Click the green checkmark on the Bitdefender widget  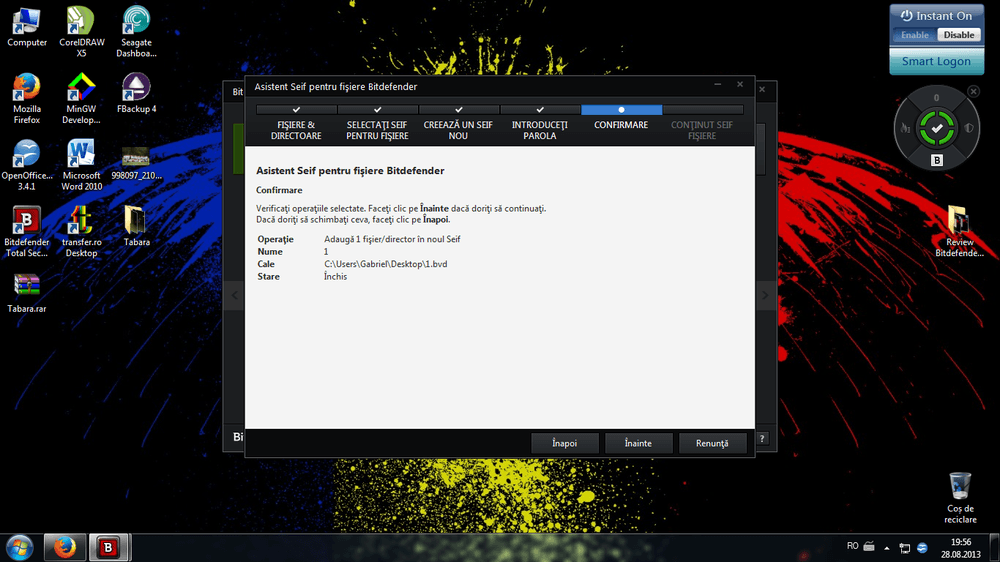(937, 129)
